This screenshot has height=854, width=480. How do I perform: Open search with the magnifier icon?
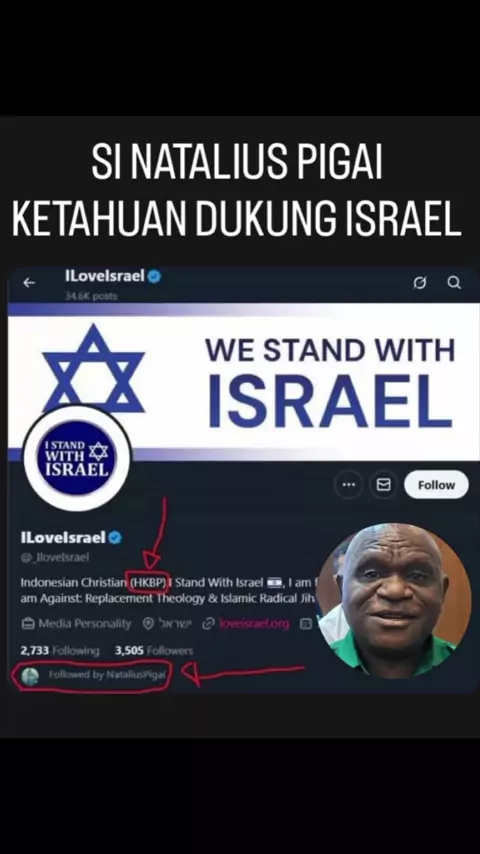click(x=454, y=282)
